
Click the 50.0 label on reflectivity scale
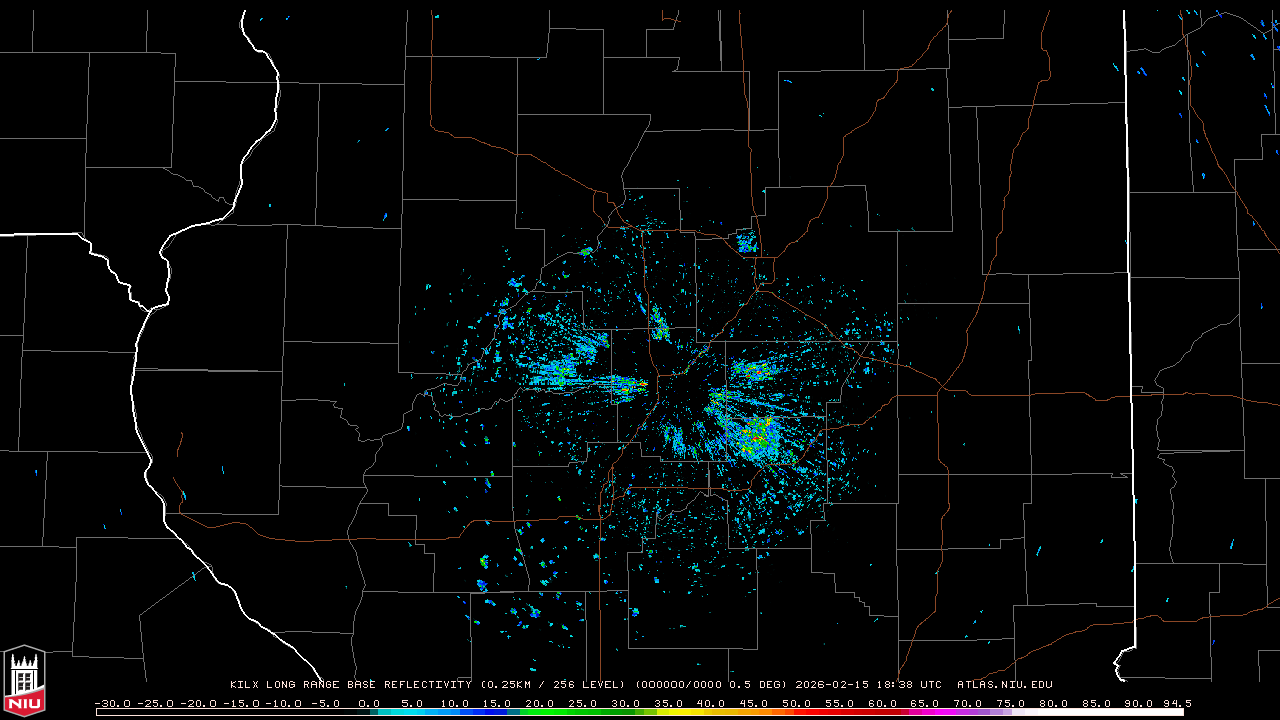[797, 703]
